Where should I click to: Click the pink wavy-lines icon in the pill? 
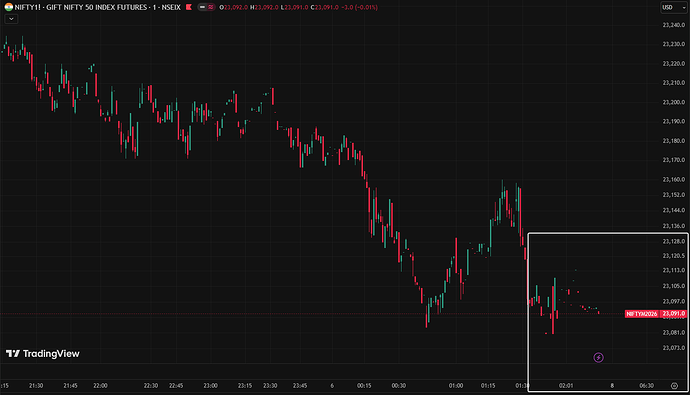[211, 7]
